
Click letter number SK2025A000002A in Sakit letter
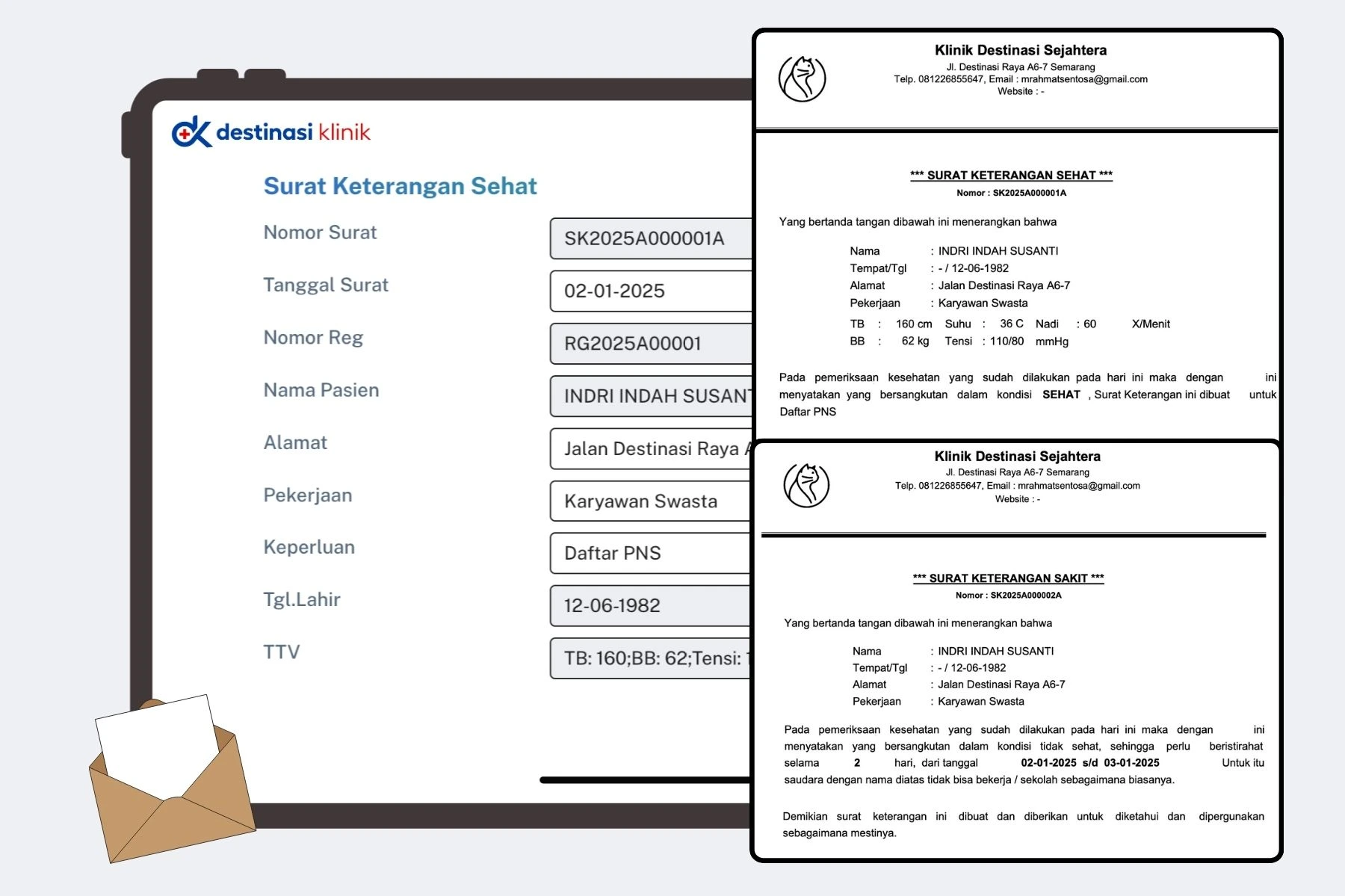coord(1026,596)
